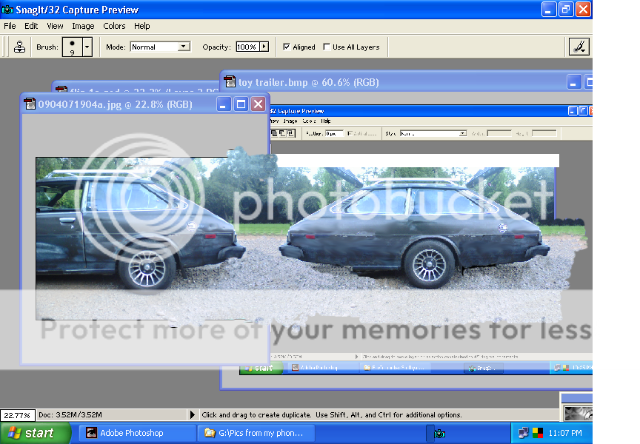640x444 pixels.
Task: Click the toy trailer.bmp title bar text
Action: point(309,82)
